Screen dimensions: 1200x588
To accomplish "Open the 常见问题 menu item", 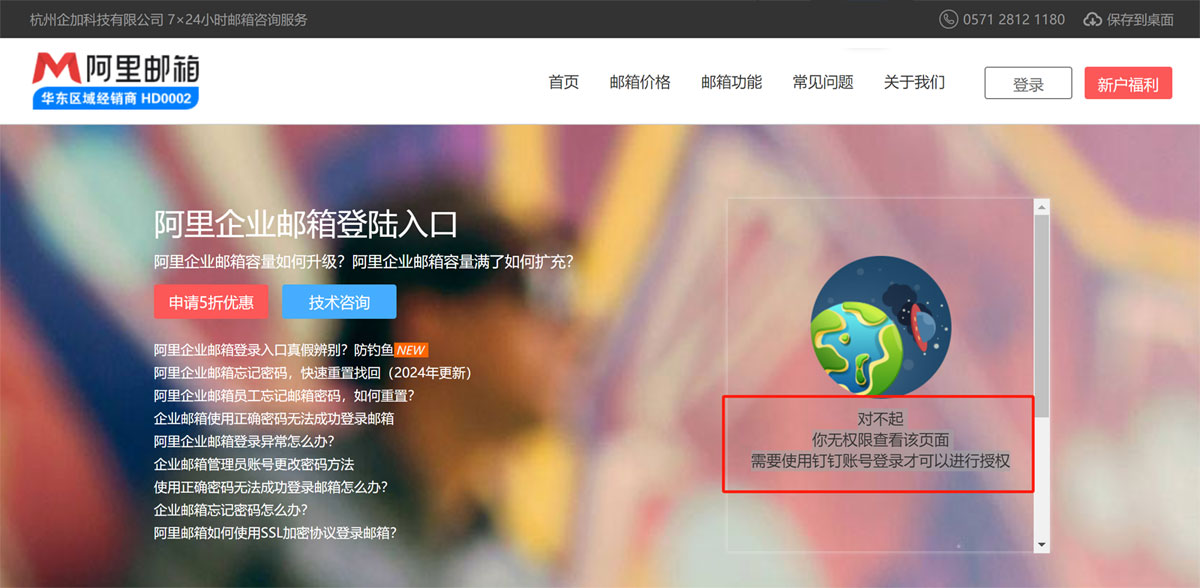I will click(x=823, y=82).
